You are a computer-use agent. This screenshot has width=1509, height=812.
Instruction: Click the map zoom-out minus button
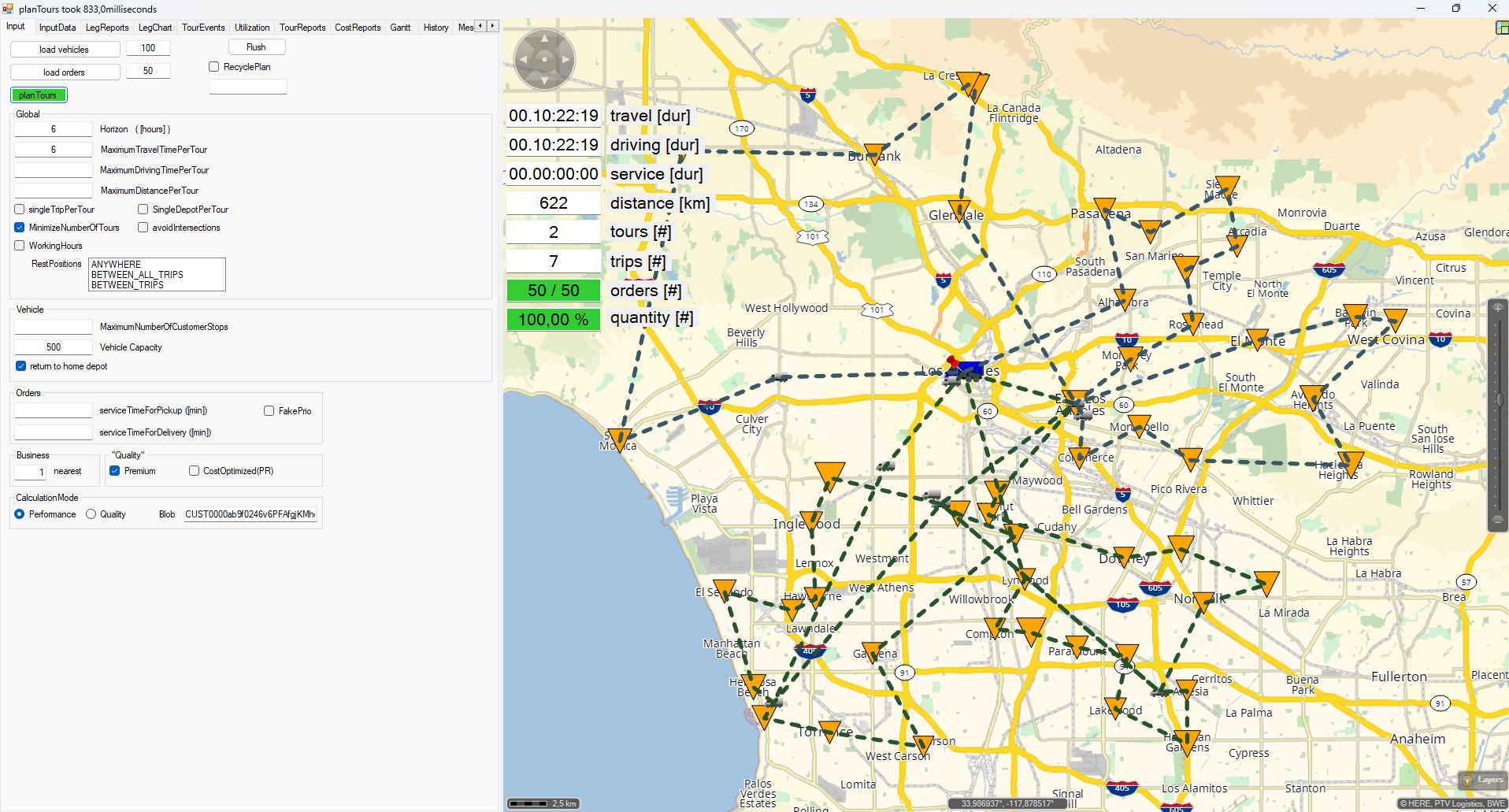(x=1498, y=520)
